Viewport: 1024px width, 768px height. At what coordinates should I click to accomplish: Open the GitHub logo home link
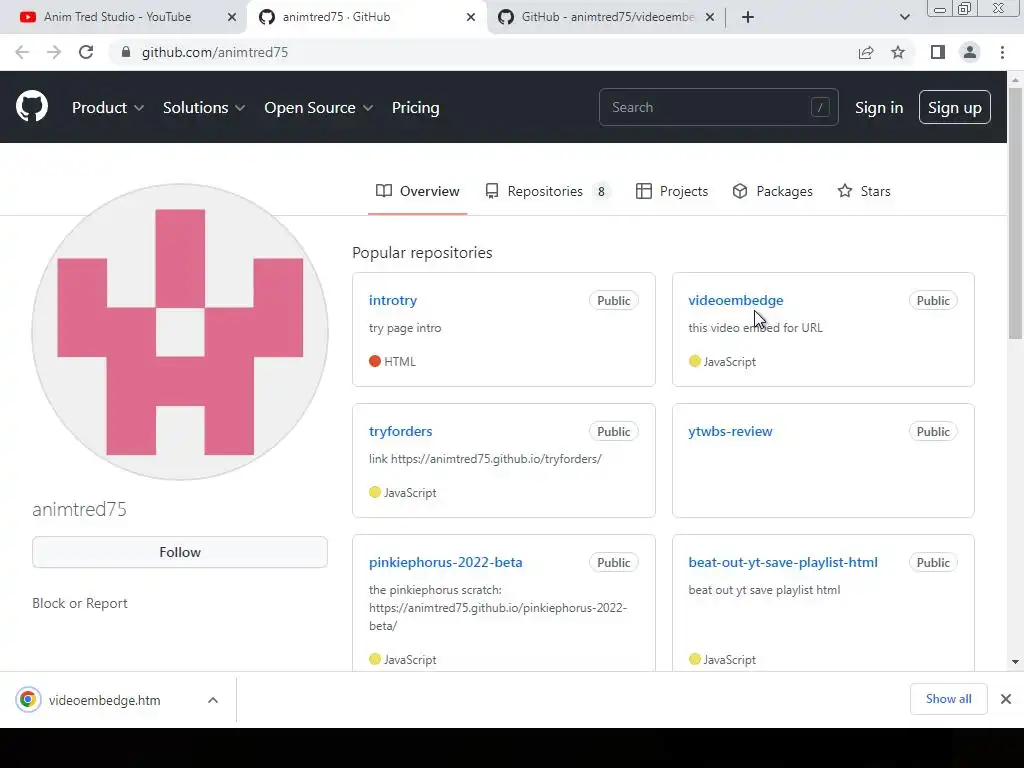pos(32,107)
